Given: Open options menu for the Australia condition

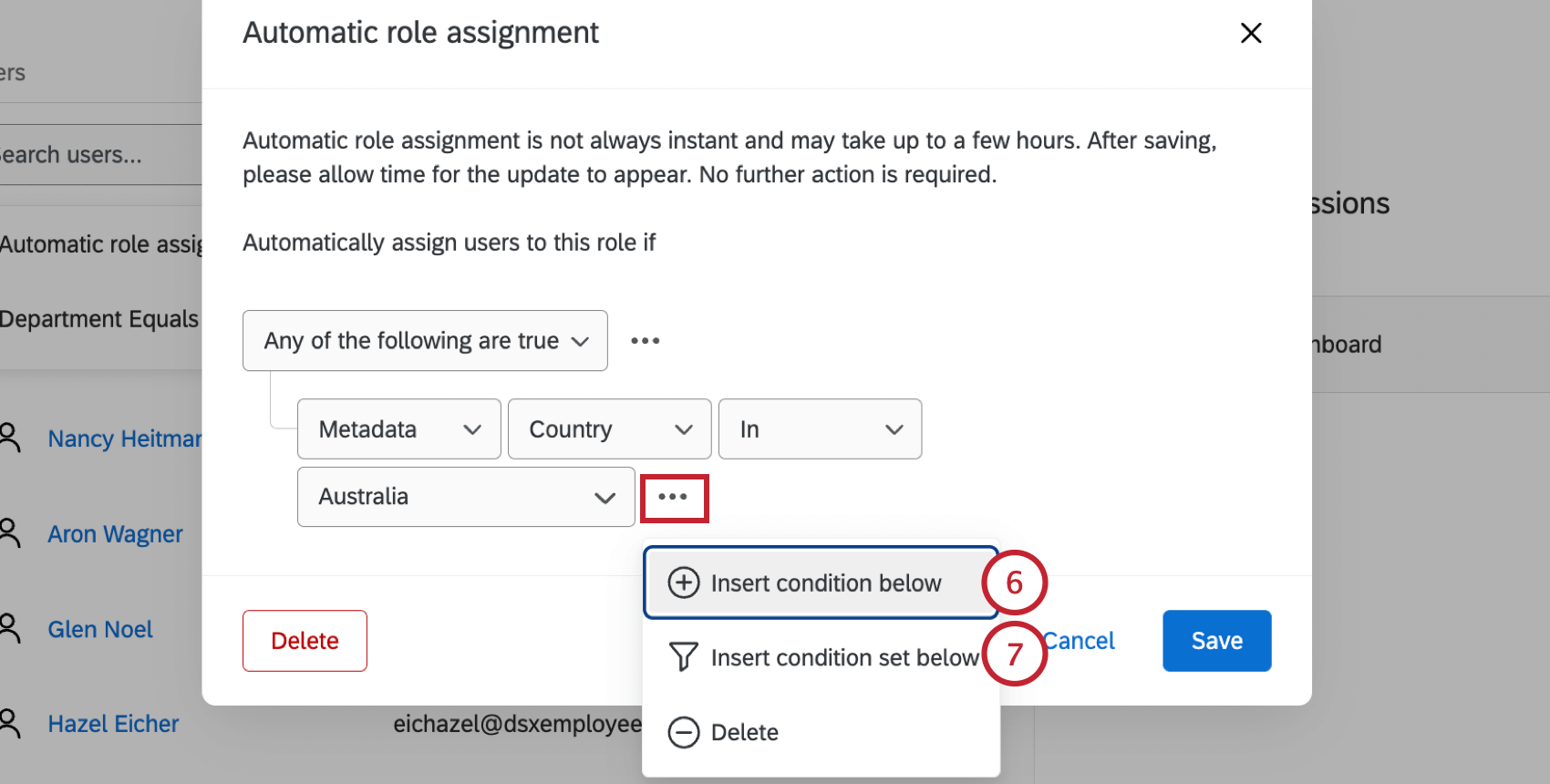Looking at the screenshot, I should point(674,498).
